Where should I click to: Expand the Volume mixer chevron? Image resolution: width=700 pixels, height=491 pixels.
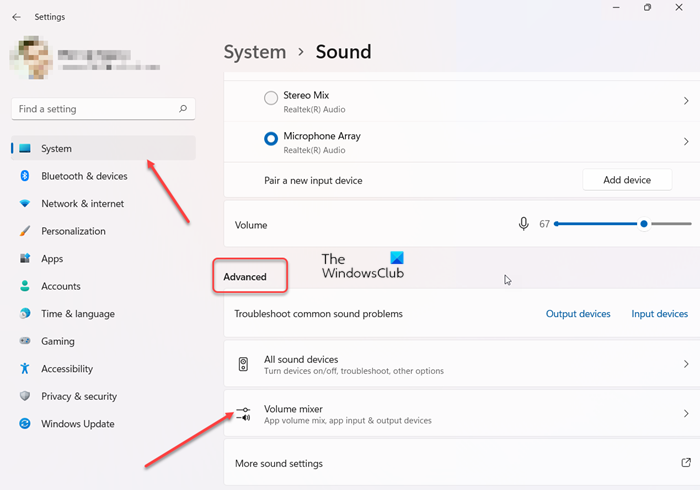[x=686, y=414]
